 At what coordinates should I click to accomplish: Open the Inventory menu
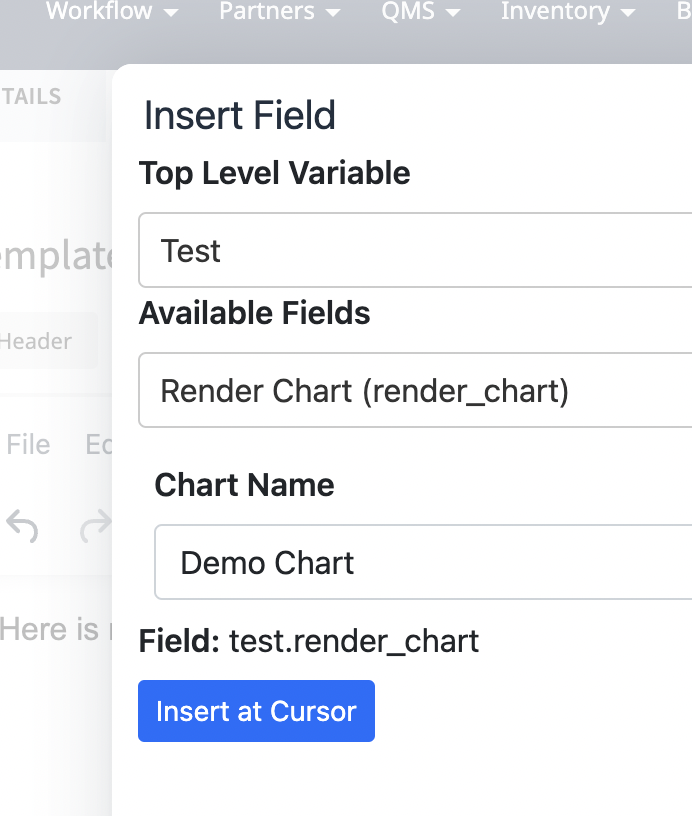click(568, 12)
